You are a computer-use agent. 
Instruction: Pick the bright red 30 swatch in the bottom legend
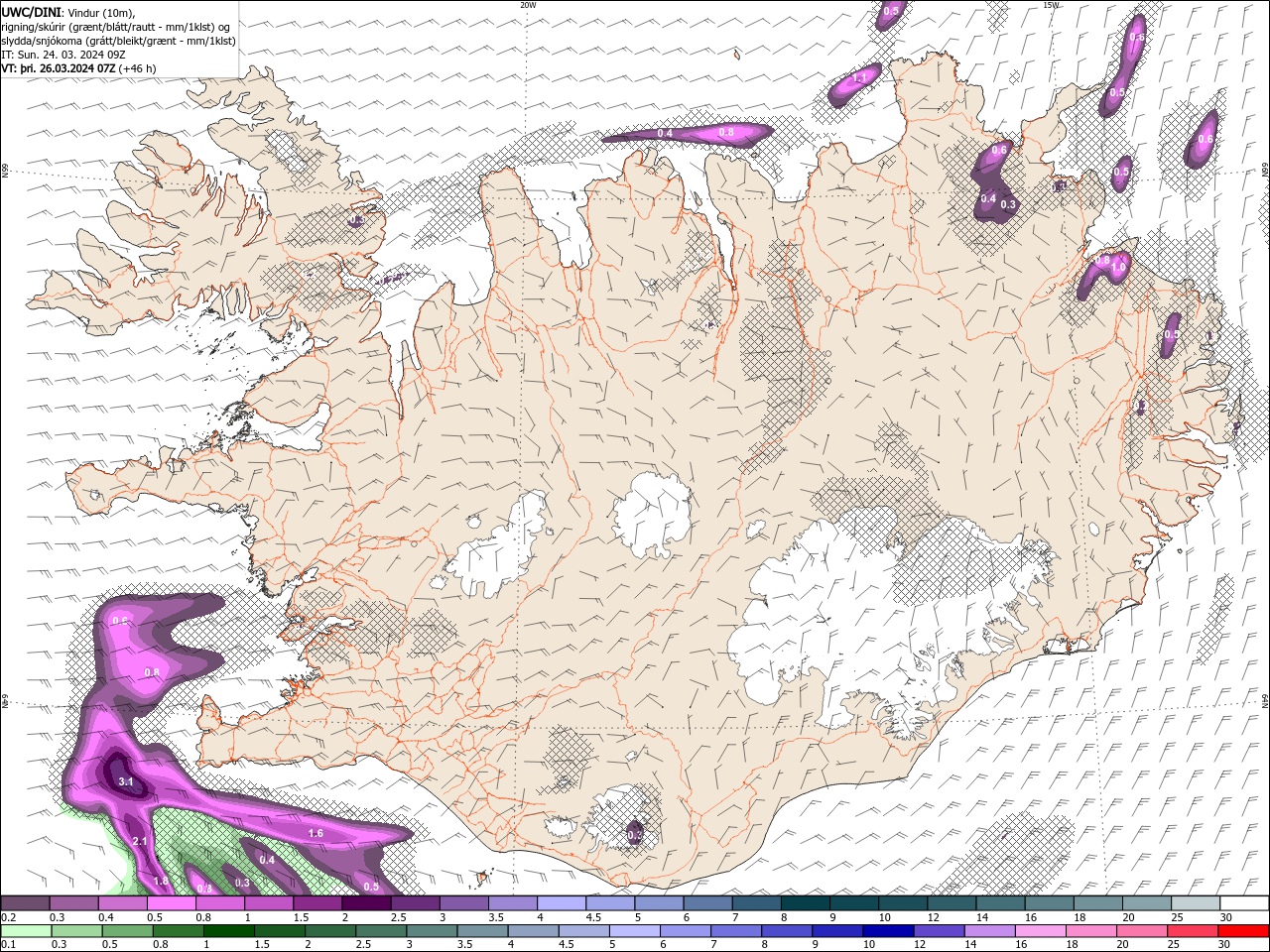click(1243, 931)
